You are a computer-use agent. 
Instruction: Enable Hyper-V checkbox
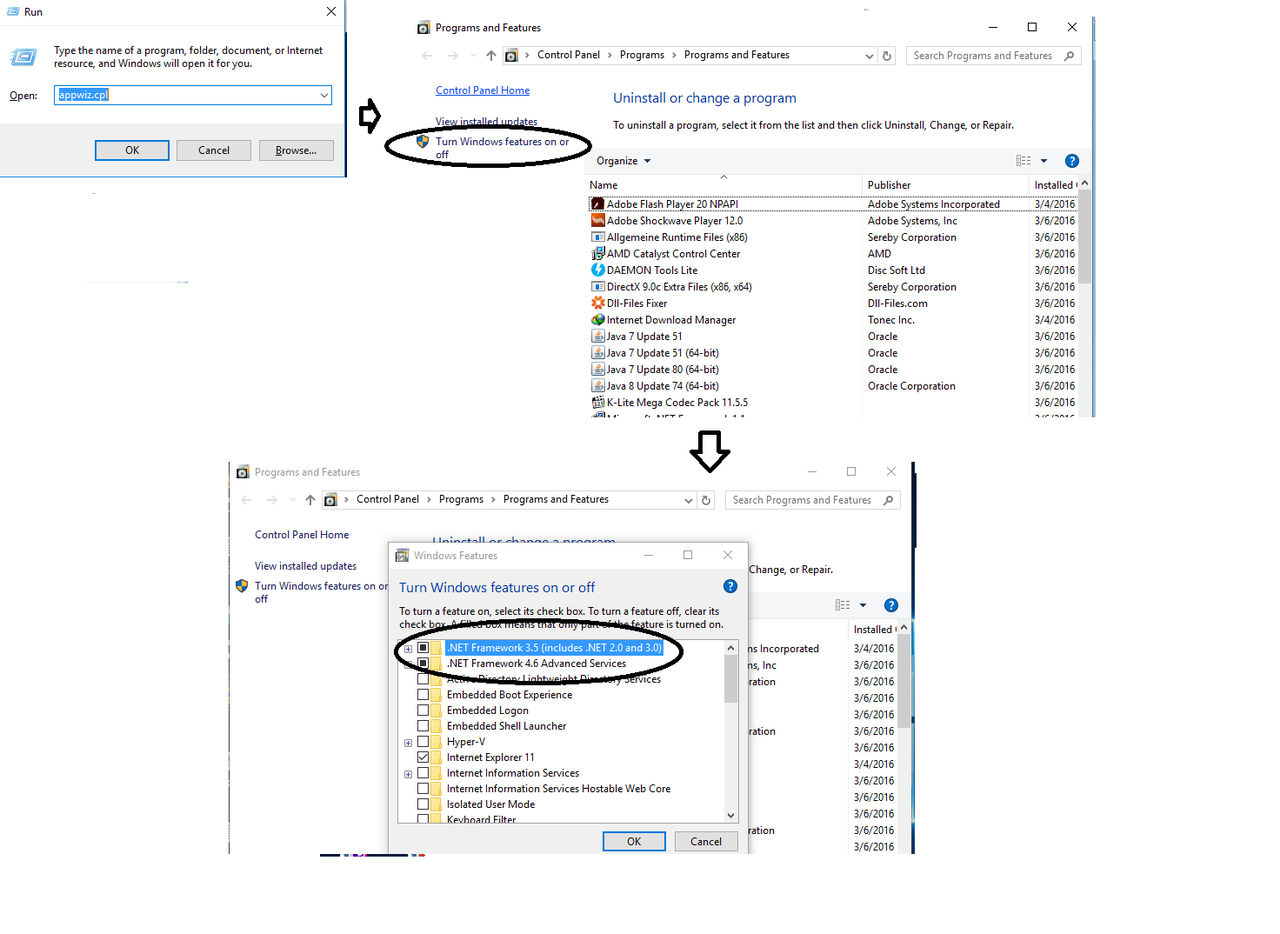click(423, 742)
